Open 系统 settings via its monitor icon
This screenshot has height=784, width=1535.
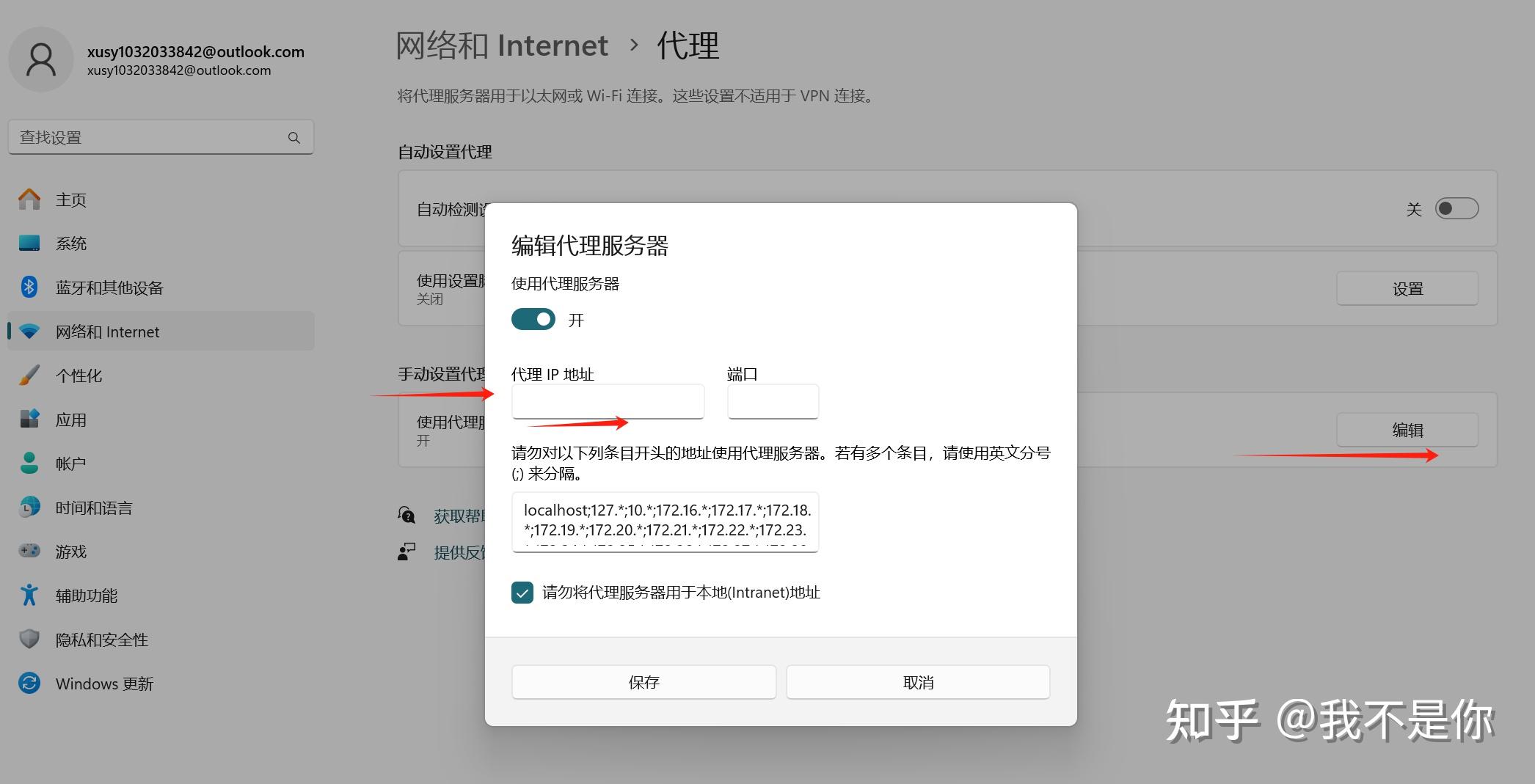(x=29, y=243)
